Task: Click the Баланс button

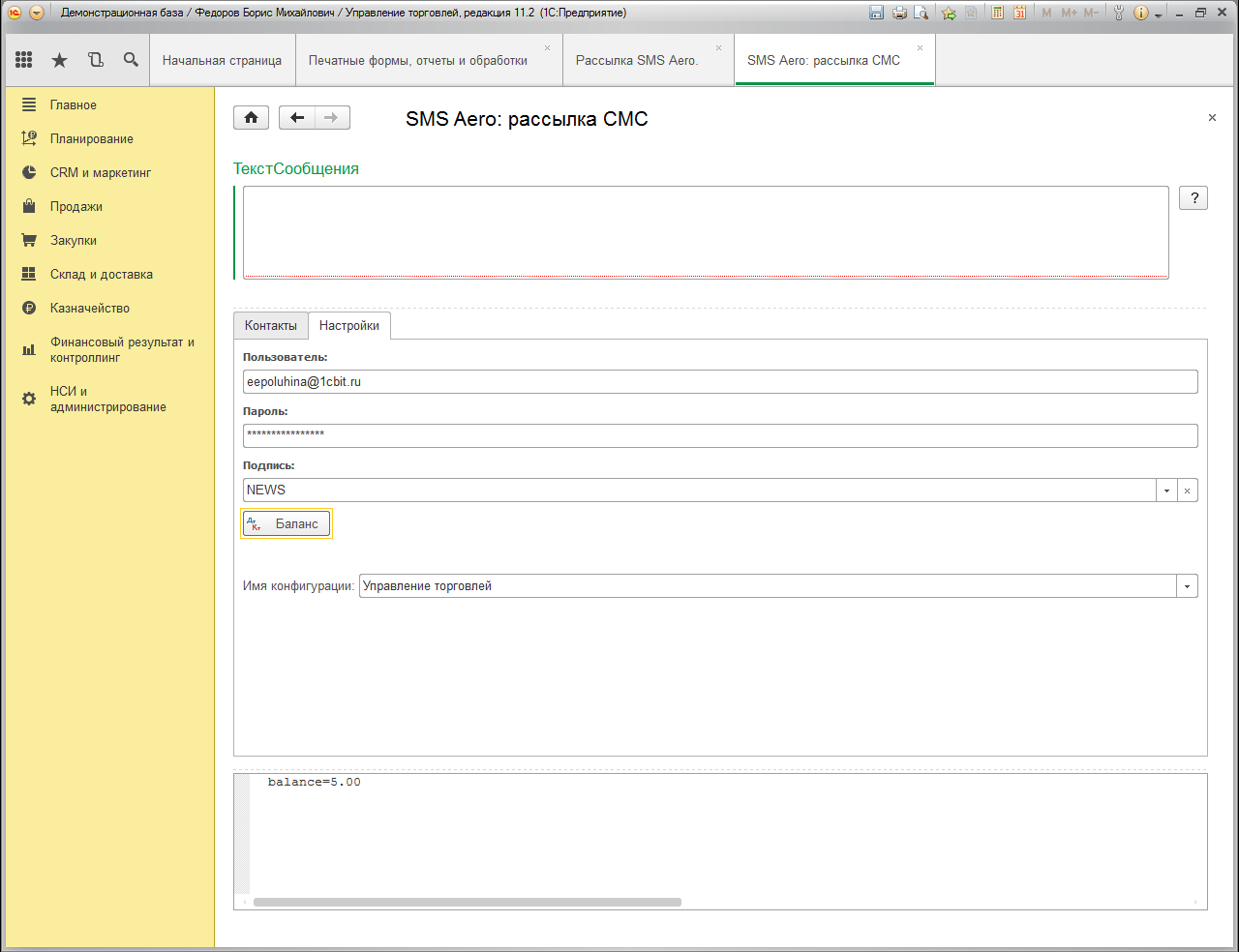Action: click(287, 523)
